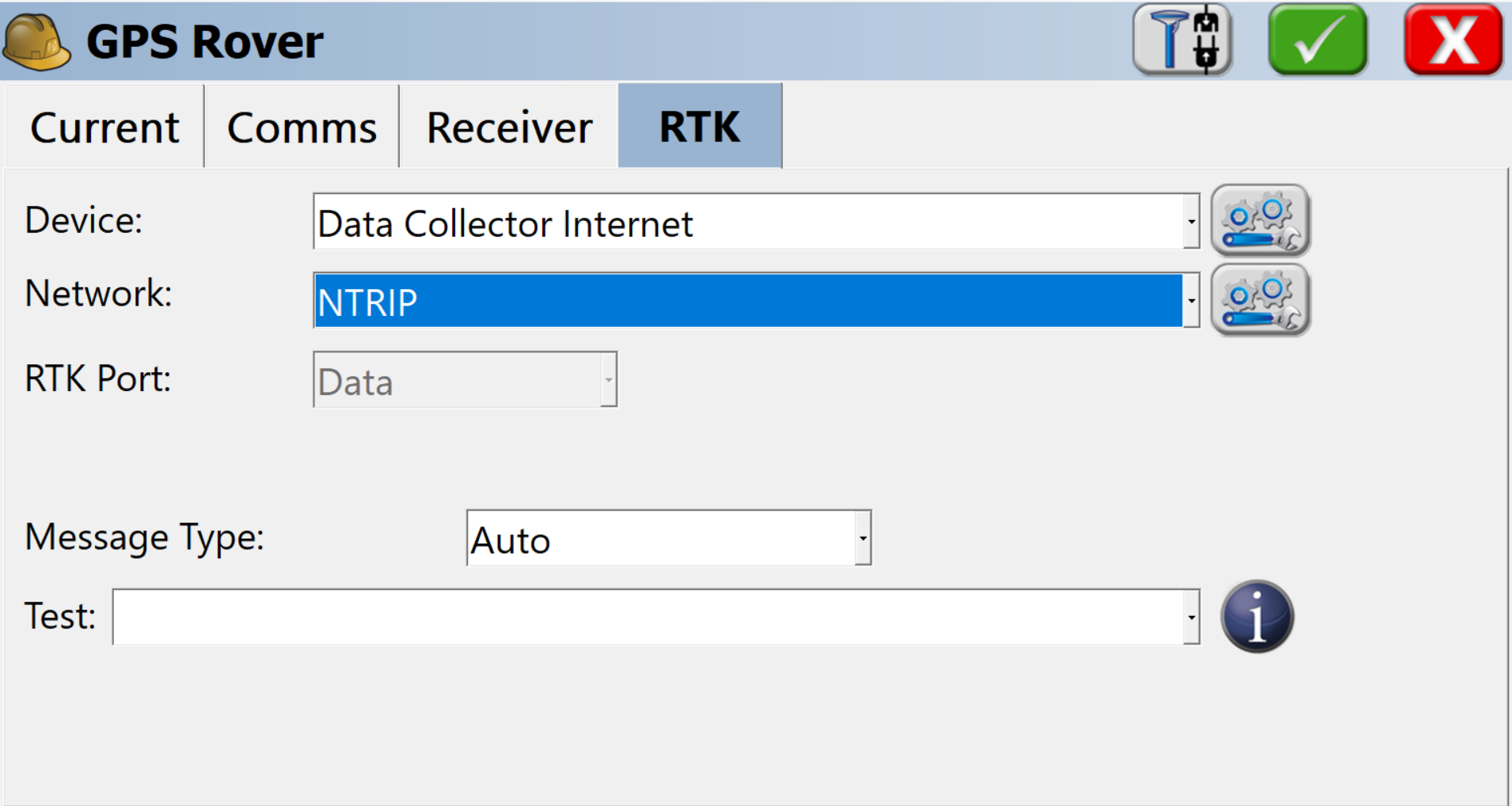Open Network NTRIP configuration gear icon
The height and width of the screenshot is (806, 1512).
(1260, 300)
